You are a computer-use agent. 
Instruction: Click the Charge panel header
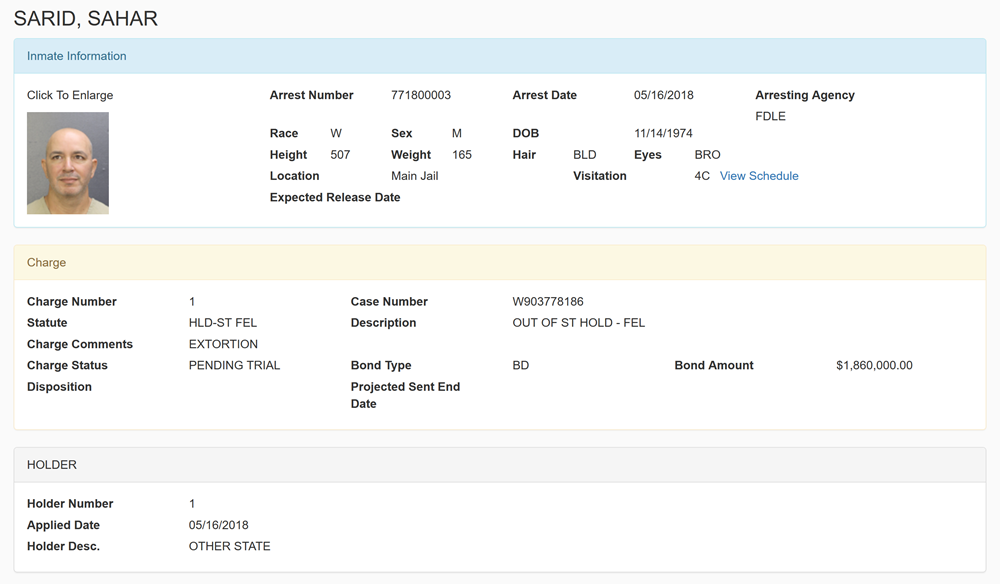(500, 263)
